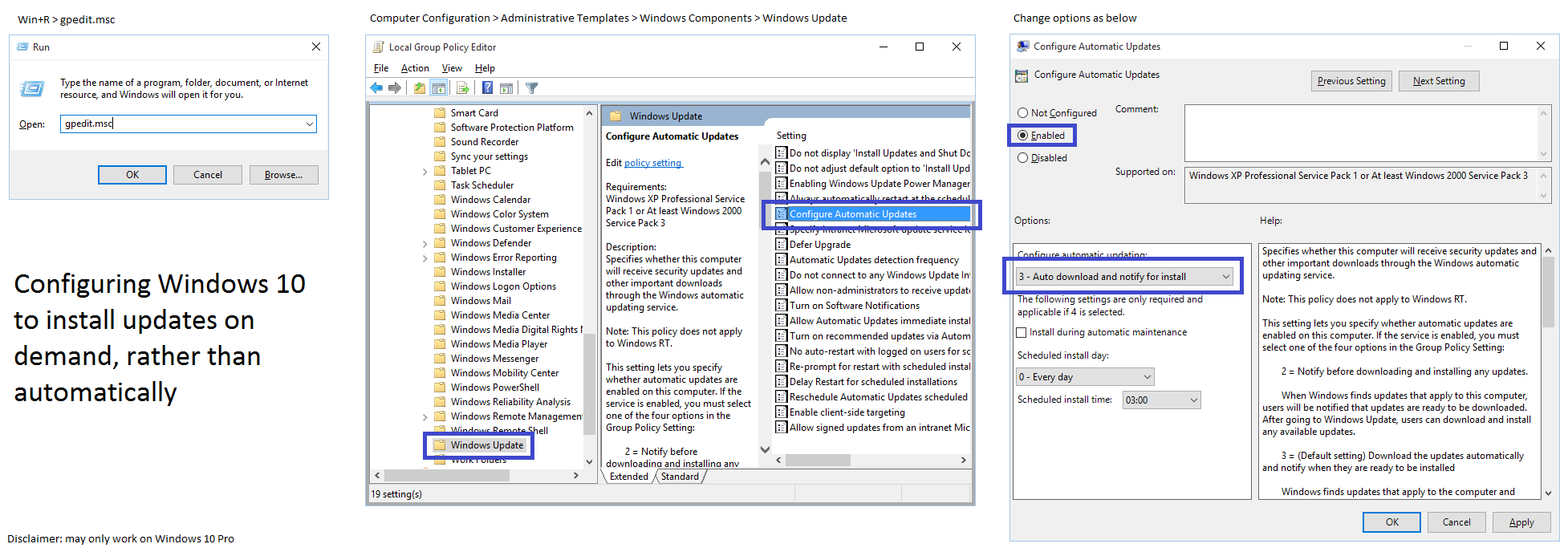Image resolution: width=1568 pixels, height=552 pixels.
Task: Check Install during automatic maintenance
Action: 1022,332
